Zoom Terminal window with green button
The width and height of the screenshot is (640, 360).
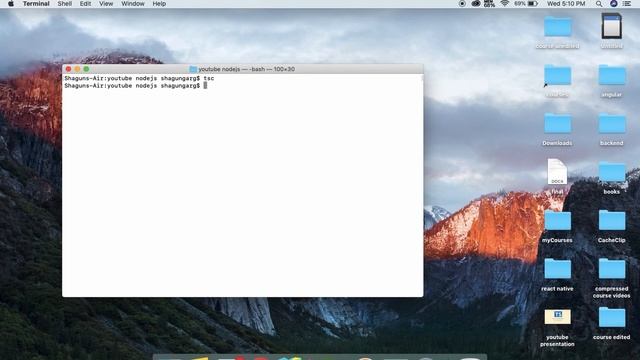[x=87, y=69]
